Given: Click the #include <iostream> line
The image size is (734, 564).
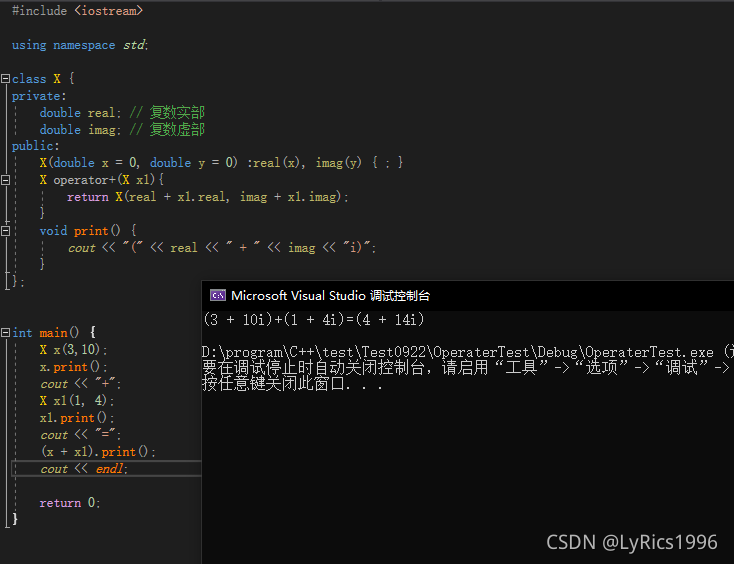Looking at the screenshot, I should click(77, 11).
